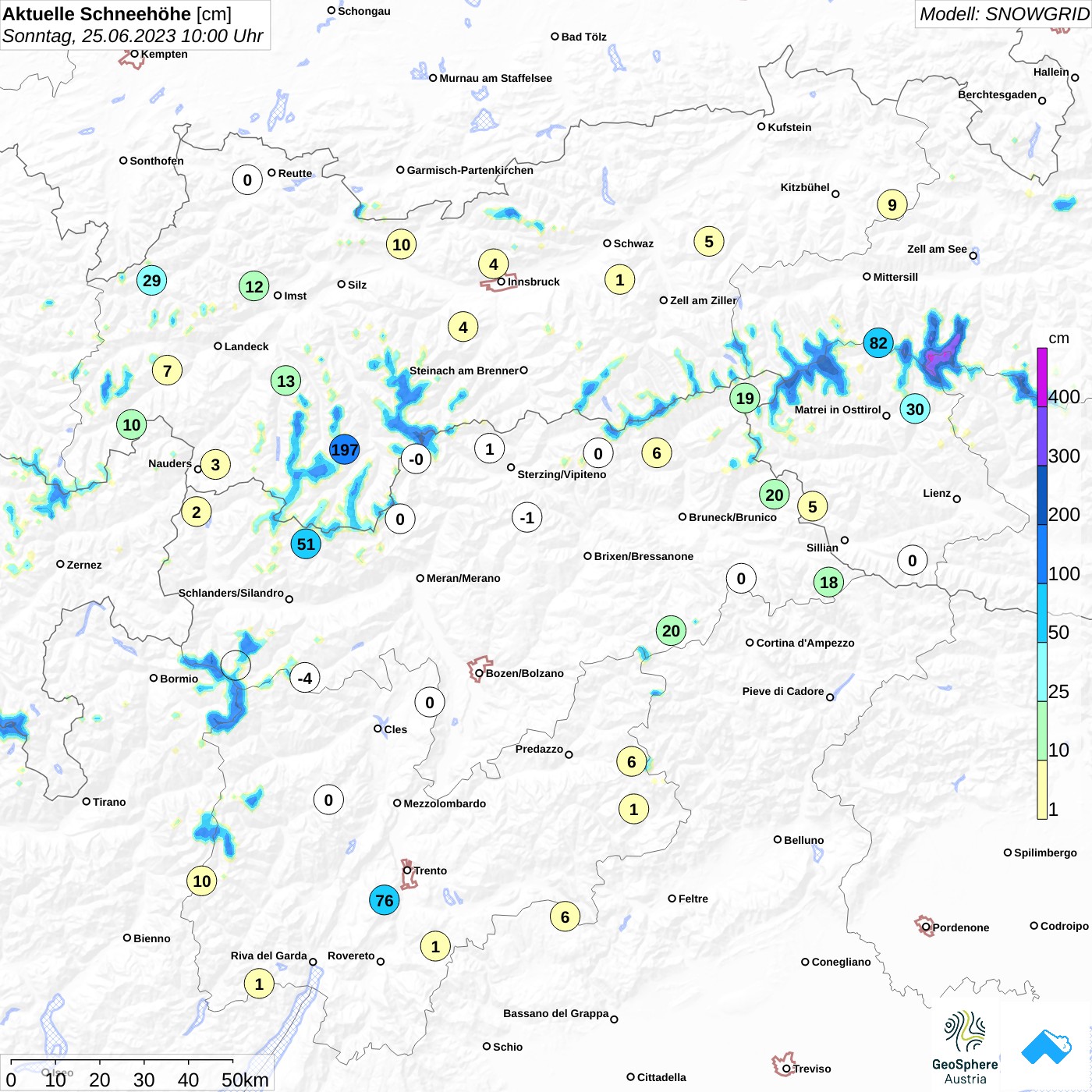Screen dimensions: 1092x1092
Task: Click the 'Aktuelle Schneehöhe [cm]' title
Action: click(x=117, y=14)
